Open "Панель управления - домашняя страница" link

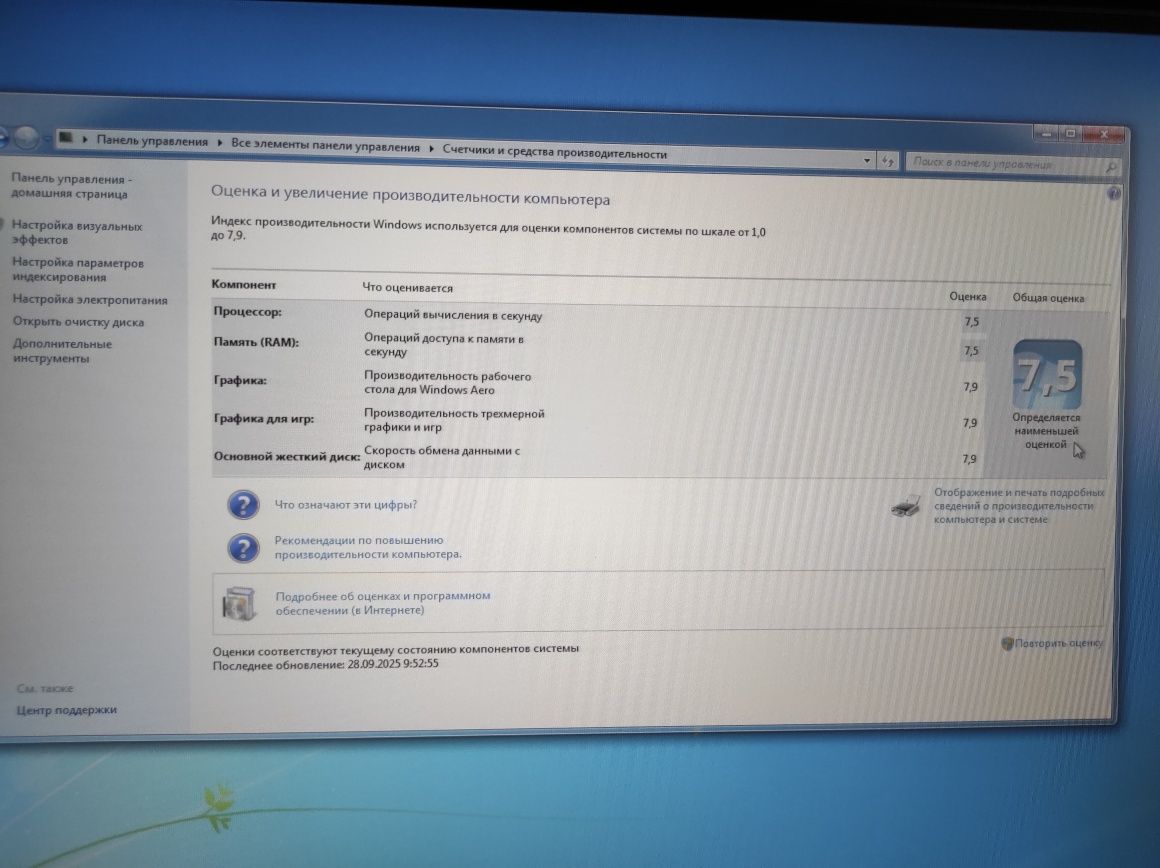tap(71, 186)
